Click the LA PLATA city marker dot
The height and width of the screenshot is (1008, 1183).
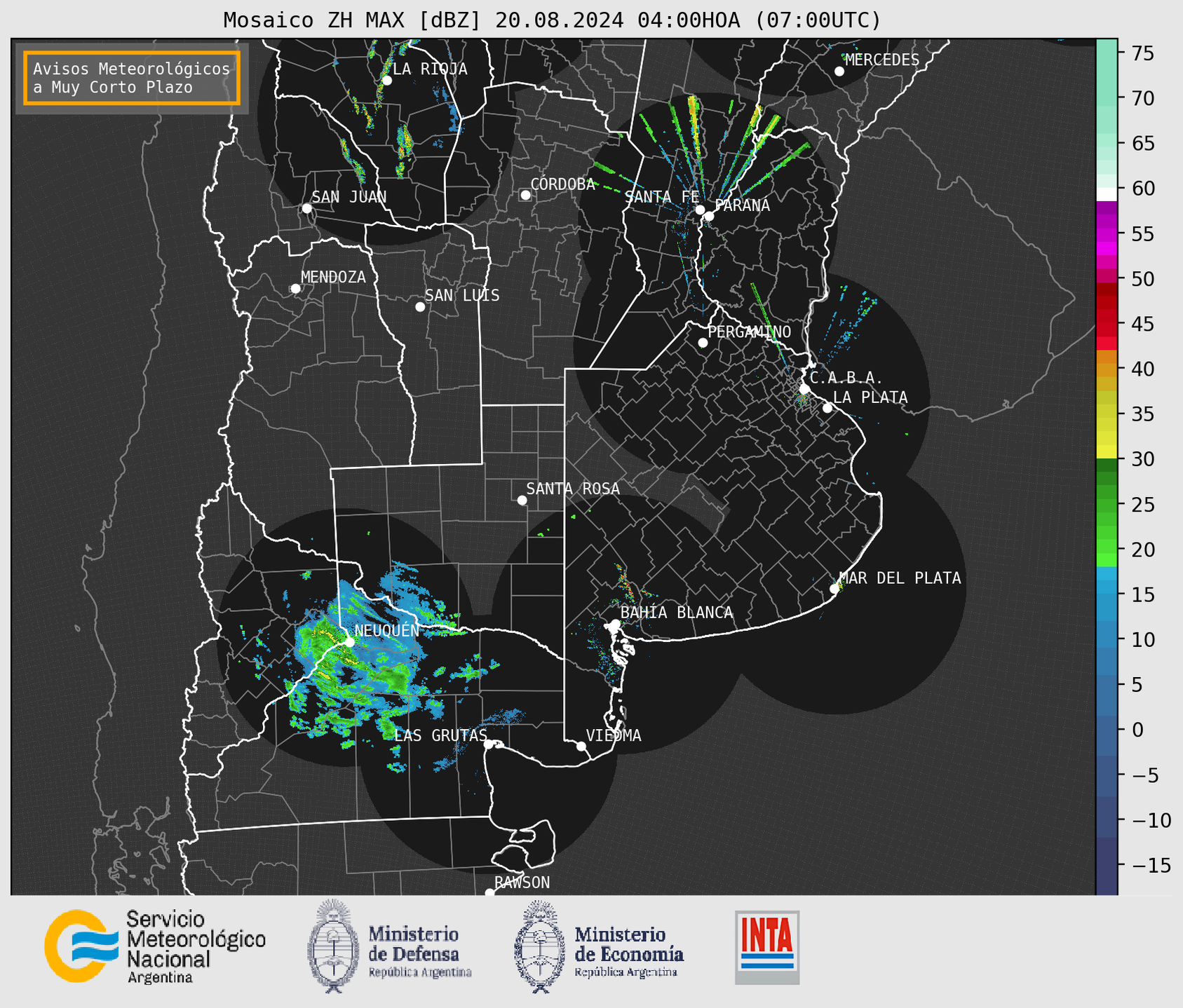(x=827, y=408)
